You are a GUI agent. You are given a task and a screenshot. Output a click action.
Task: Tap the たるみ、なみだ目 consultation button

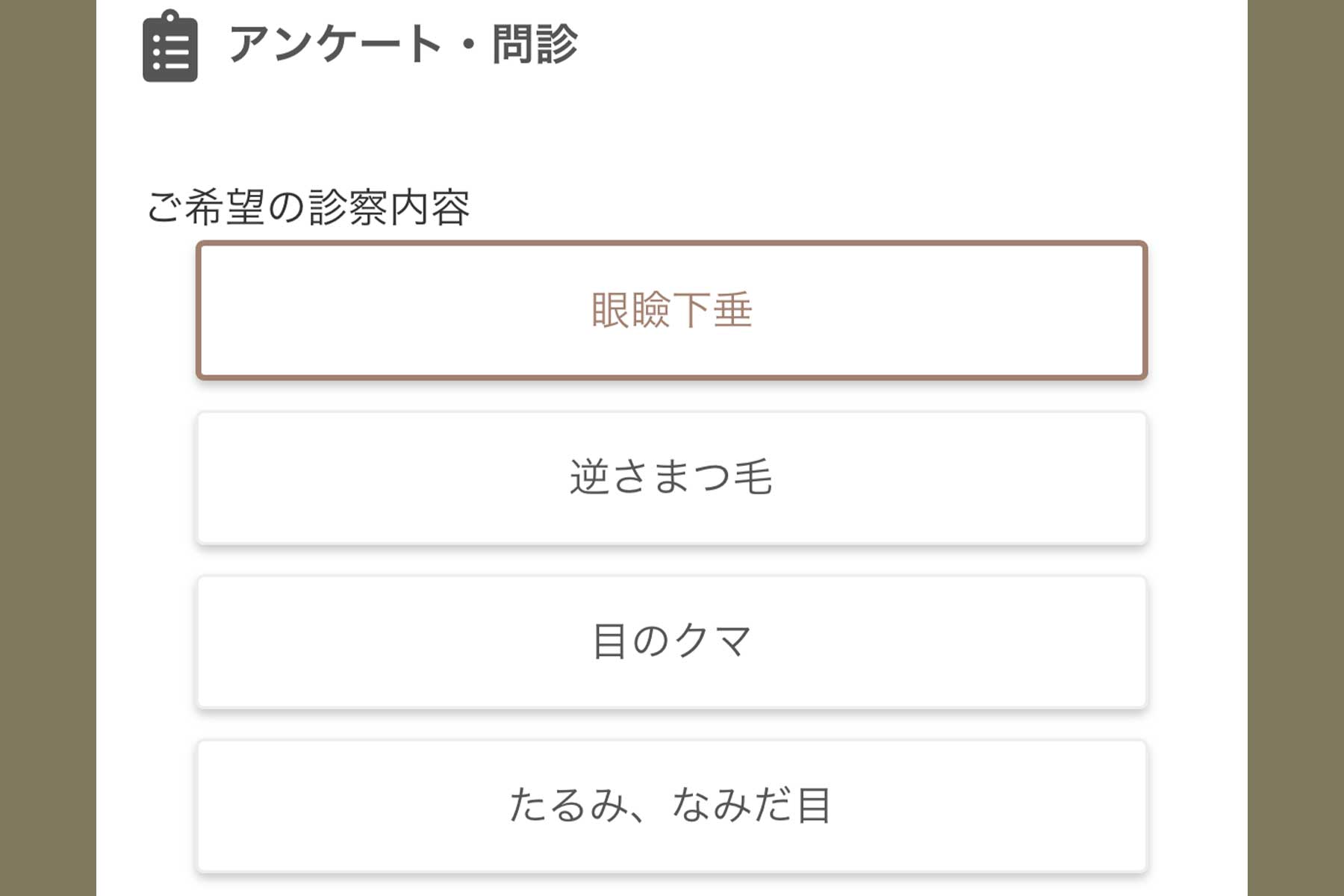671,806
